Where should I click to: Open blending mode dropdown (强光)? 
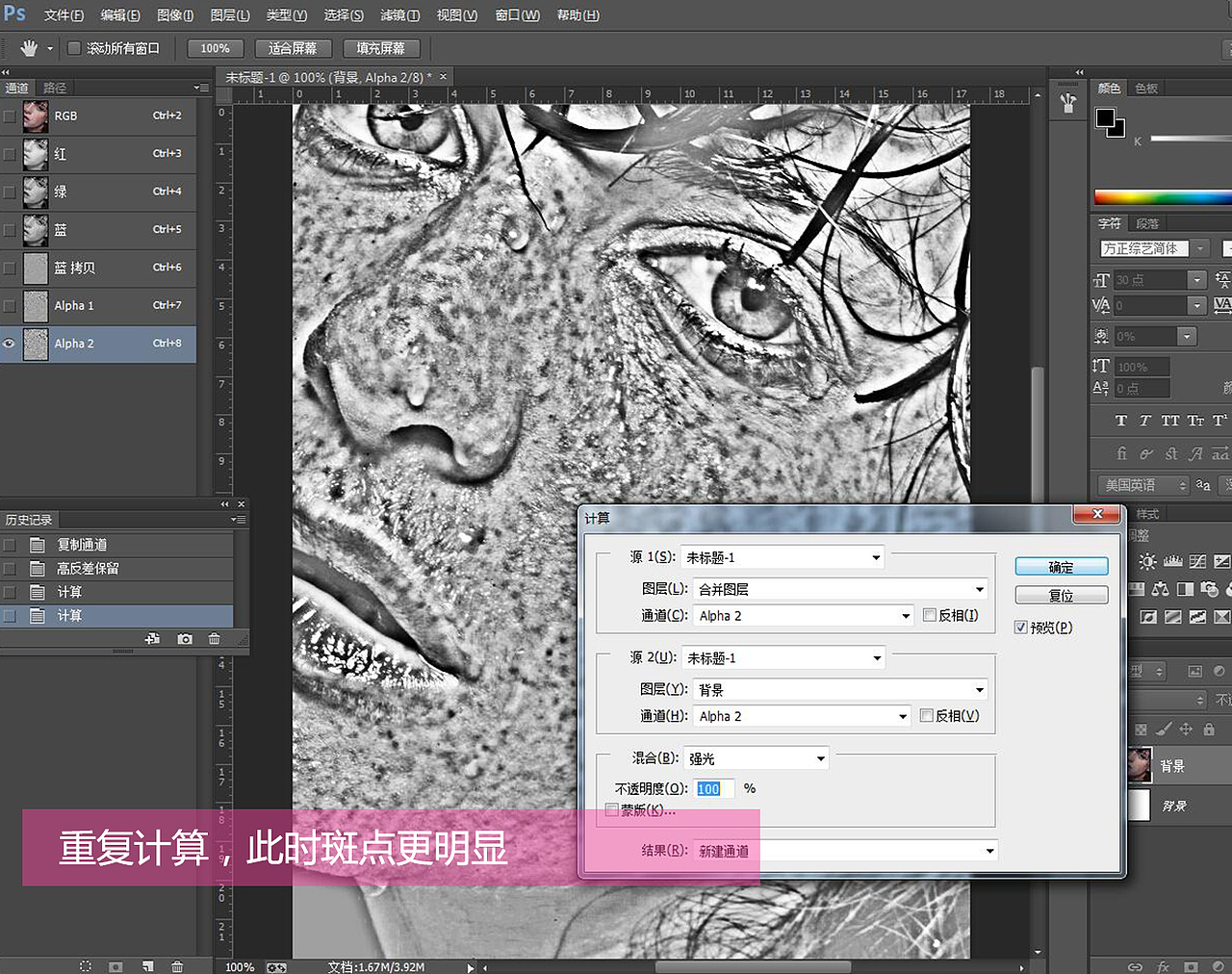757,758
